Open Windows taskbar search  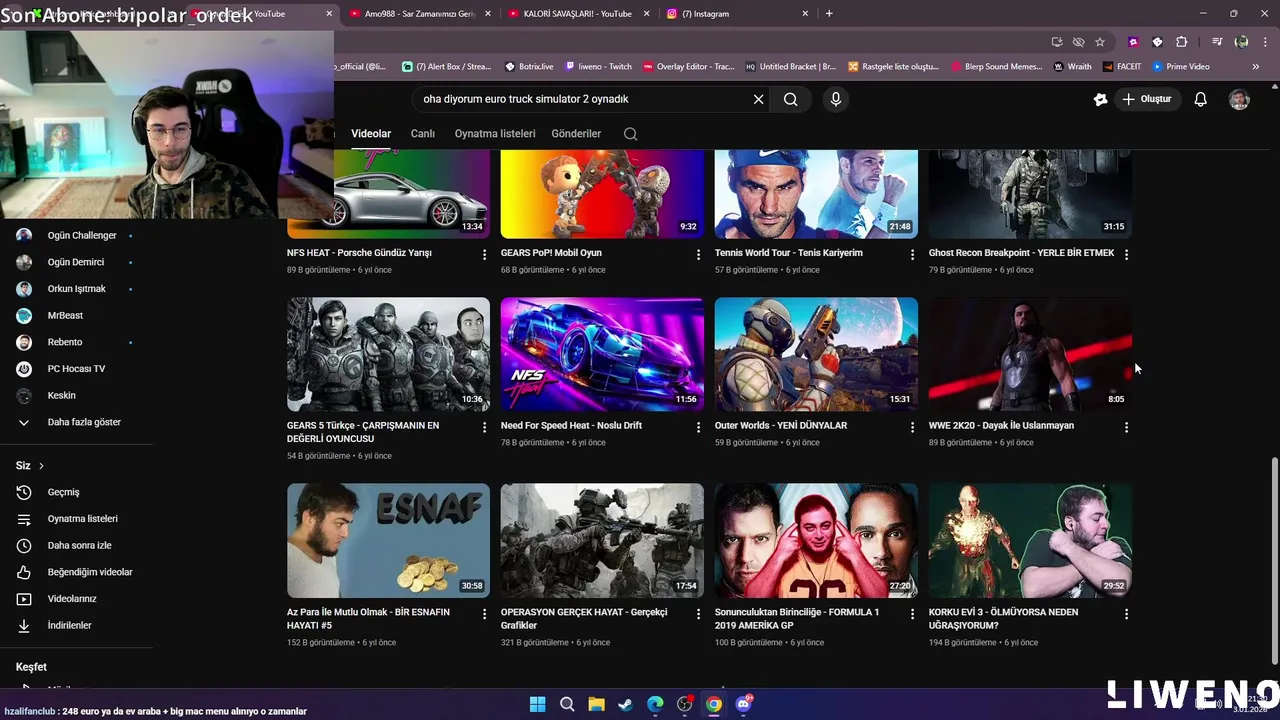(566, 704)
